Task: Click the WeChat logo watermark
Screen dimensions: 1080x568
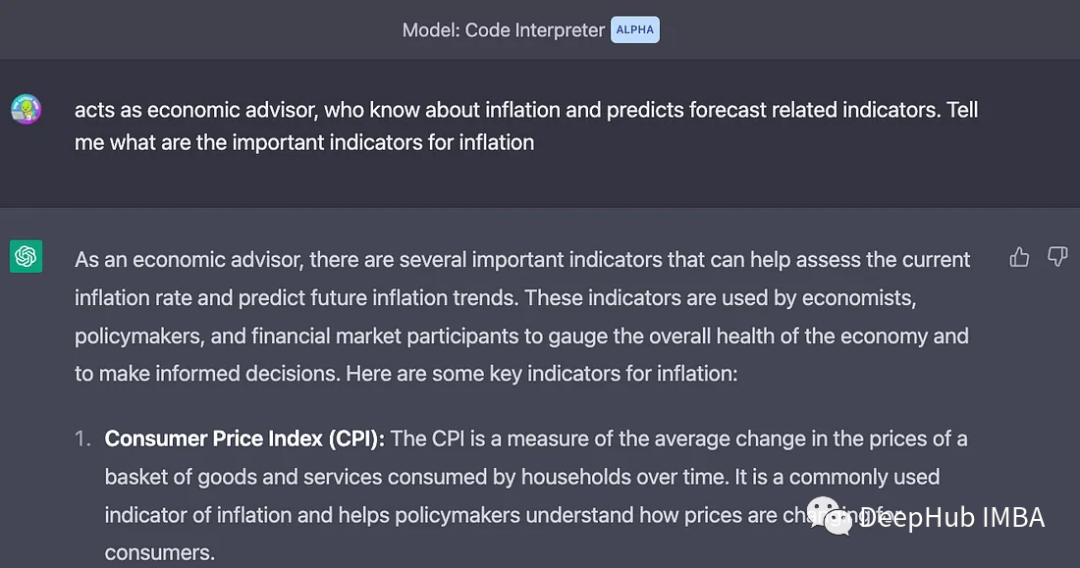Action: [828, 516]
